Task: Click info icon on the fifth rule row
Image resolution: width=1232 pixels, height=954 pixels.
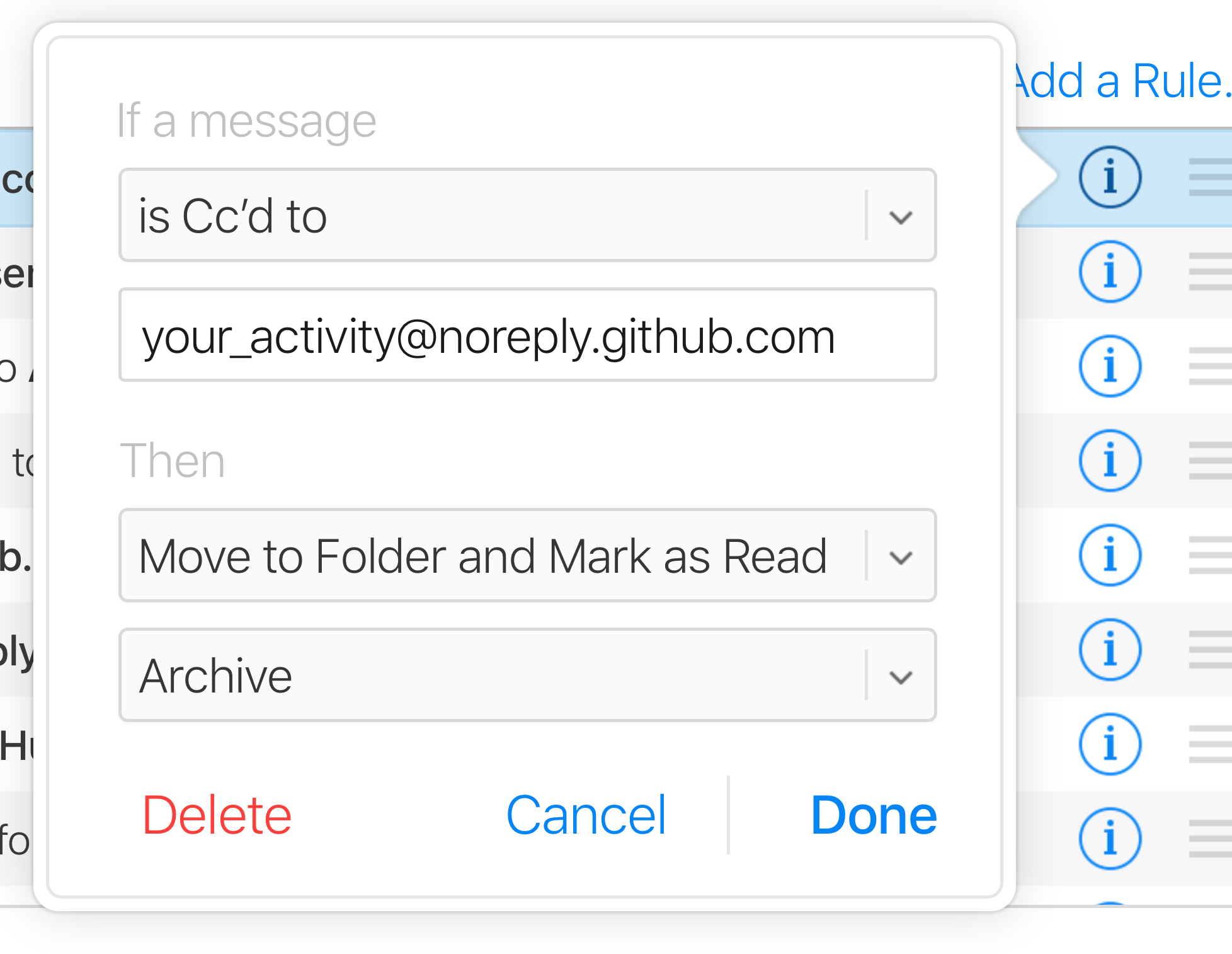Action: tap(1110, 555)
